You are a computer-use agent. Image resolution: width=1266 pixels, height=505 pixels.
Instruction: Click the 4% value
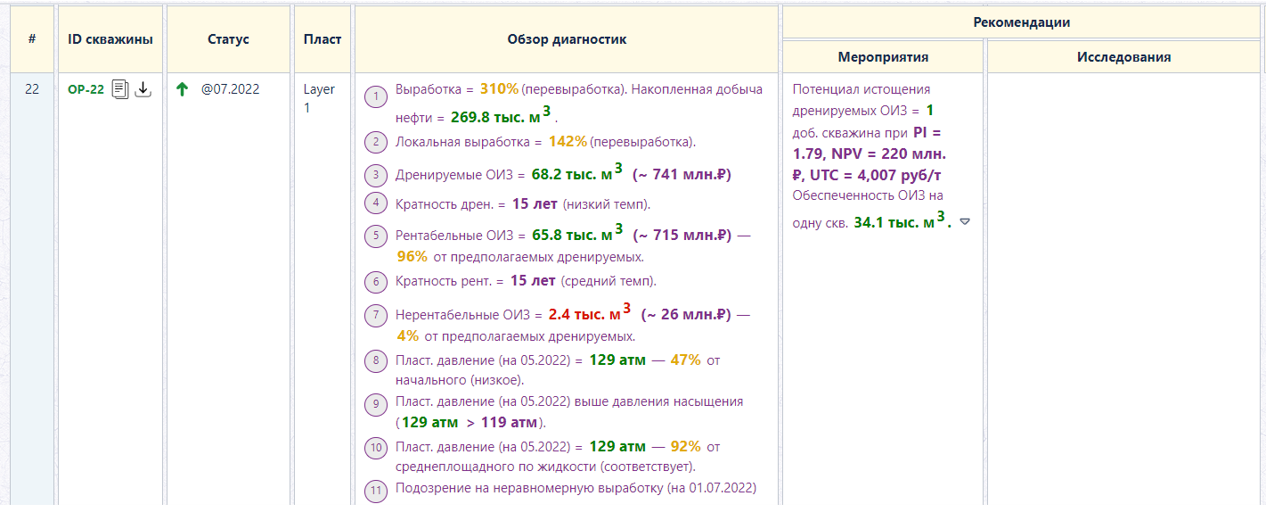click(407, 336)
